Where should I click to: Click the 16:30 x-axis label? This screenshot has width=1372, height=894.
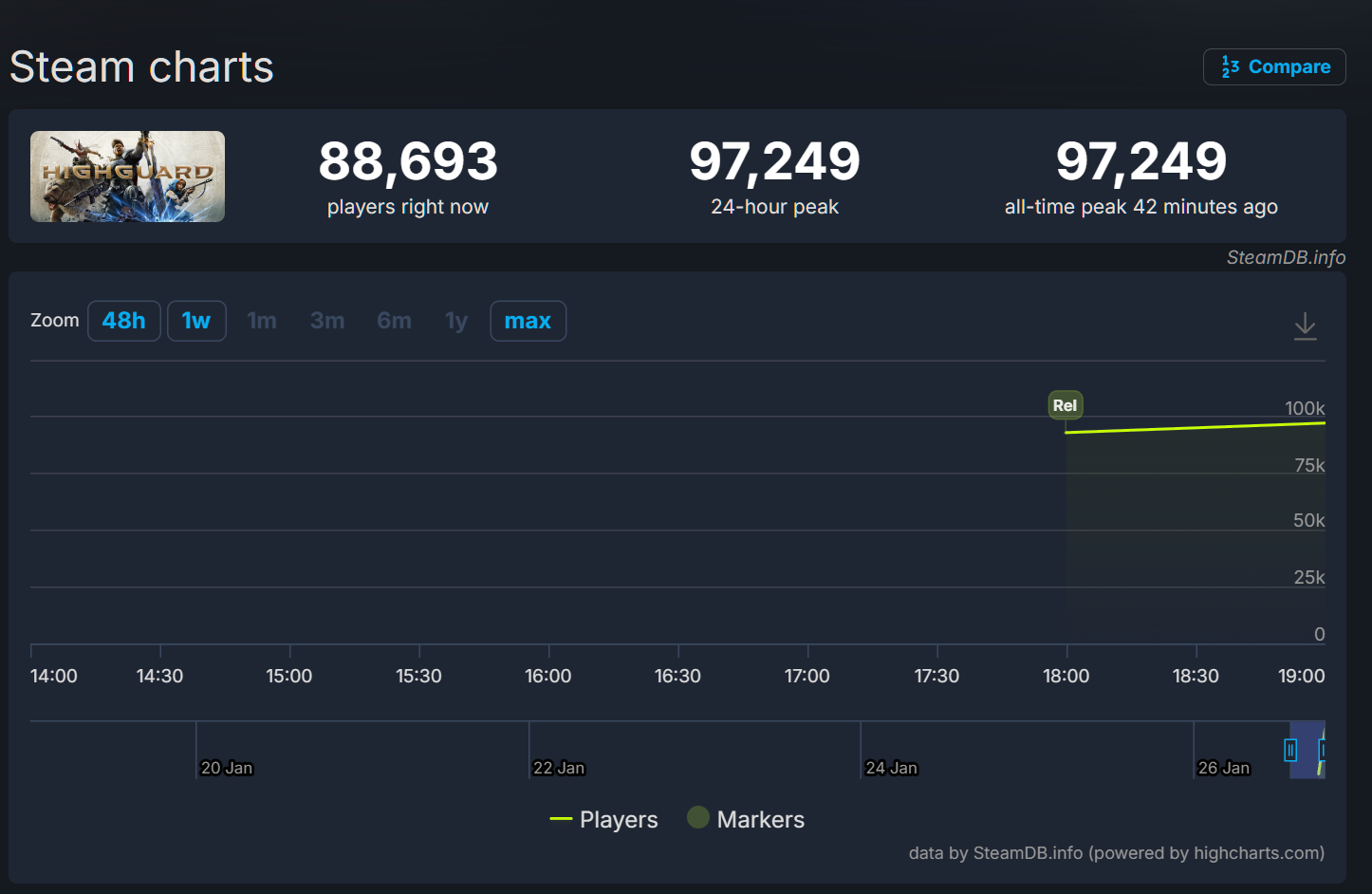[677, 676]
